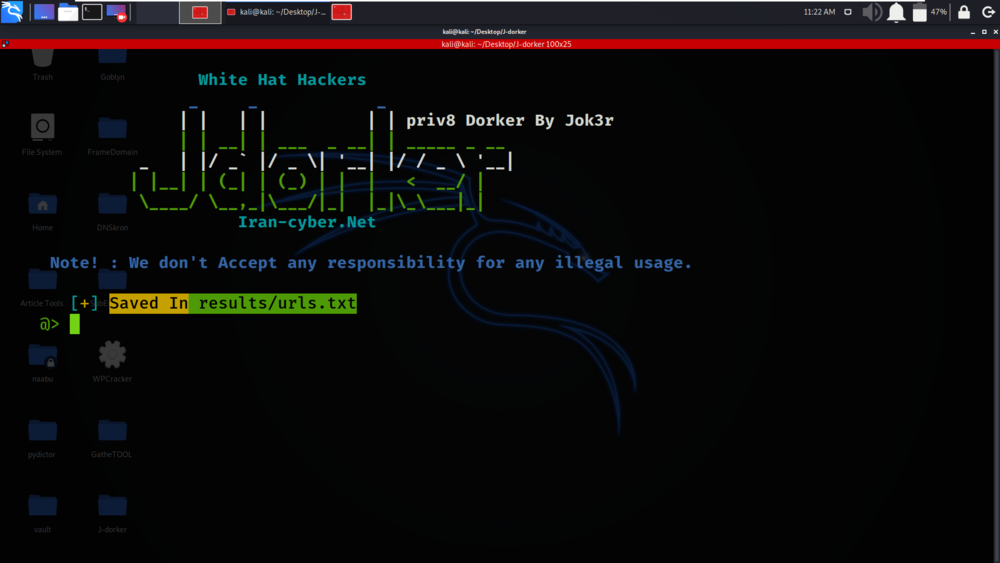
Task: Maximize the J-dorker terminal window
Action: pos(984,32)
